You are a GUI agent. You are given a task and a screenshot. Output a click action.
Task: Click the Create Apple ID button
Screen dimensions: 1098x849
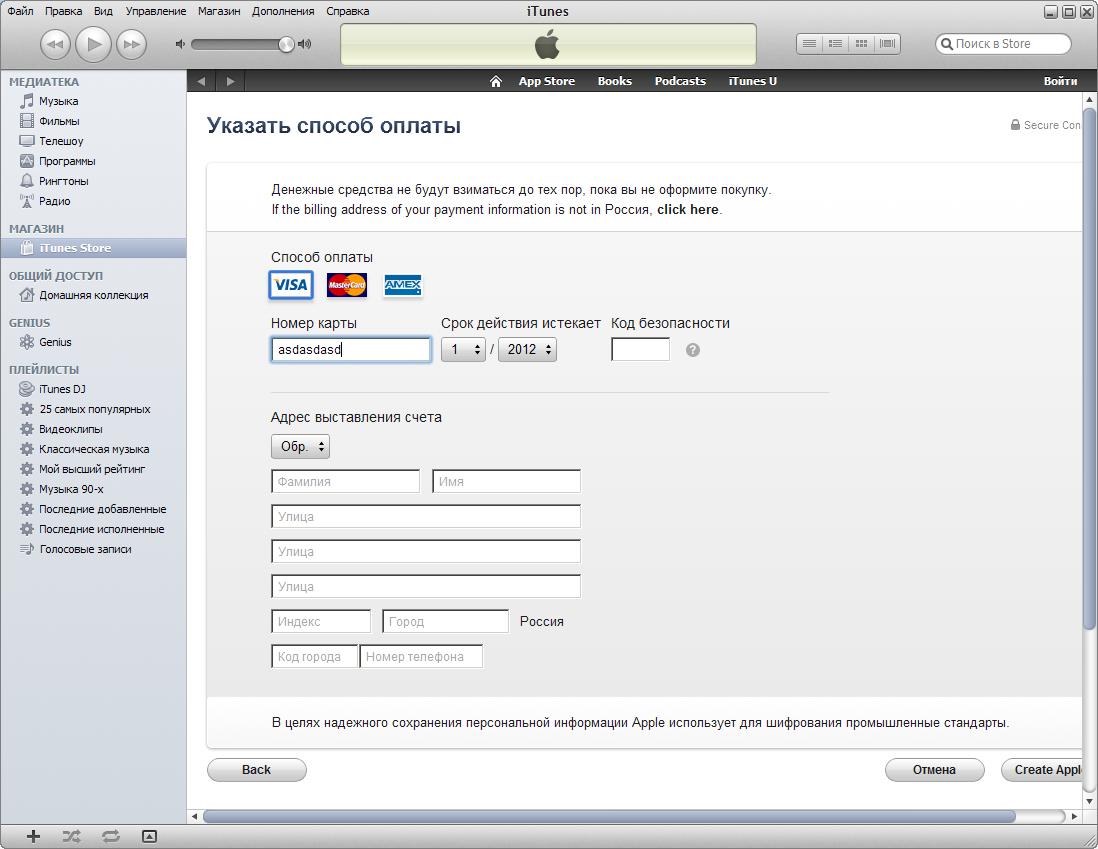(1042, 770)
